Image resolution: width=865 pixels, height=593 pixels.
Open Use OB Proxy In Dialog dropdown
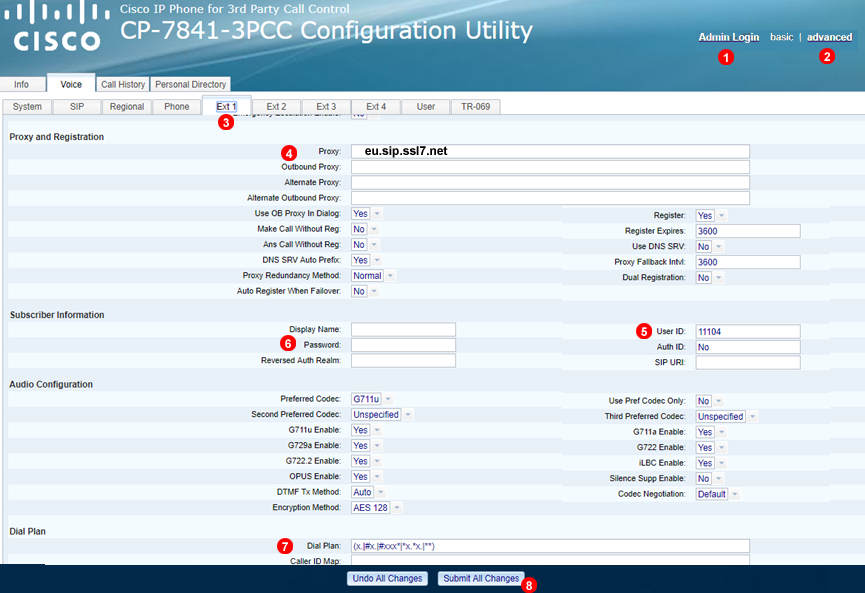tap(366, 213)
